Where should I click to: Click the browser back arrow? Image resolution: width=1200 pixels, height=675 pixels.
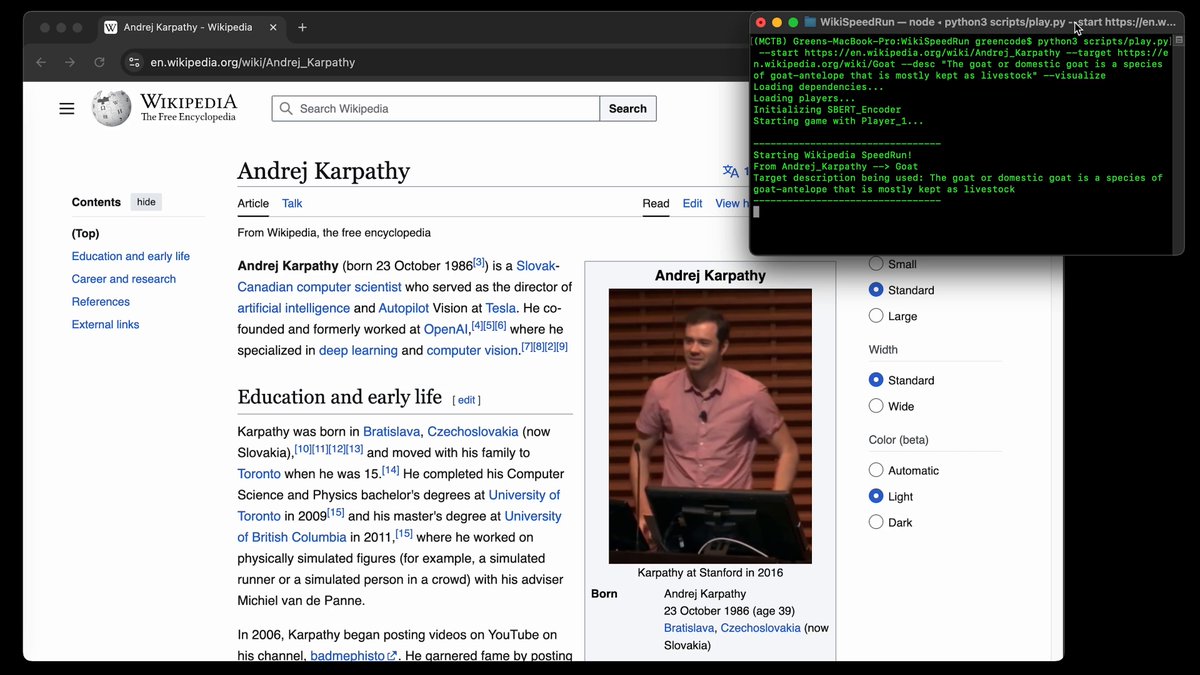[41, 62]
